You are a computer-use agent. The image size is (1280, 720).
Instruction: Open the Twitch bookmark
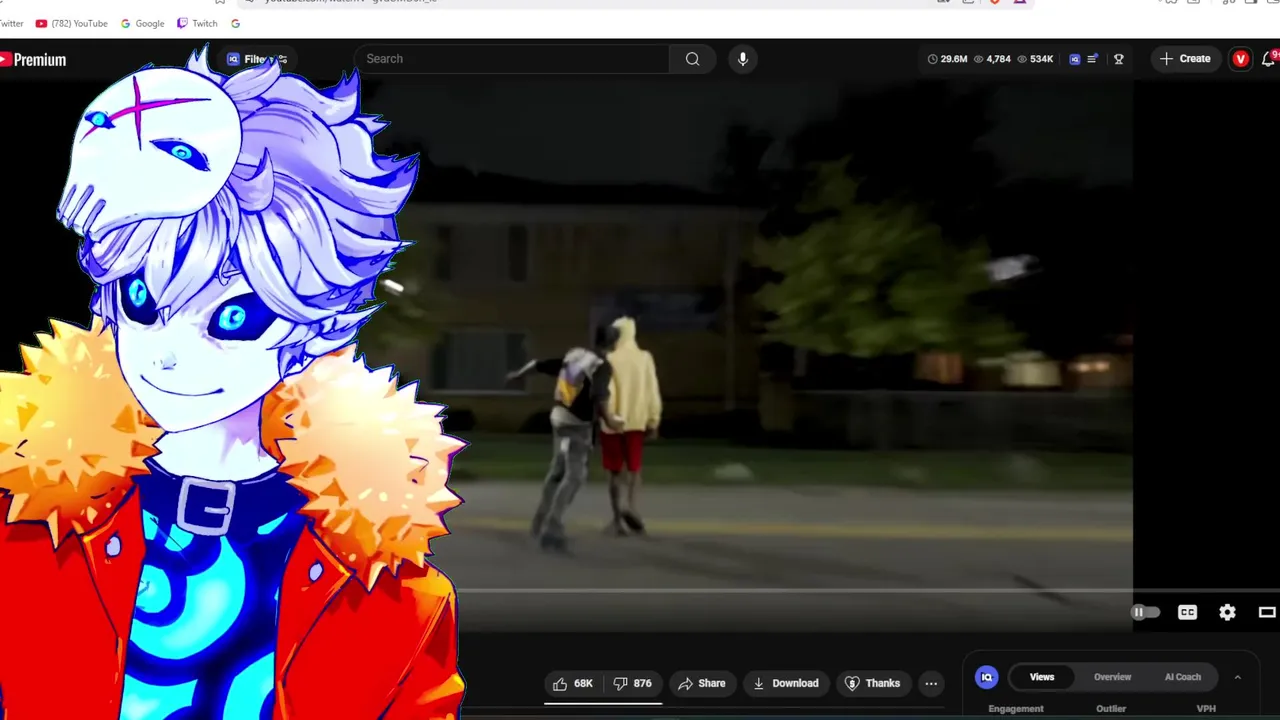[x=197, y=23]
